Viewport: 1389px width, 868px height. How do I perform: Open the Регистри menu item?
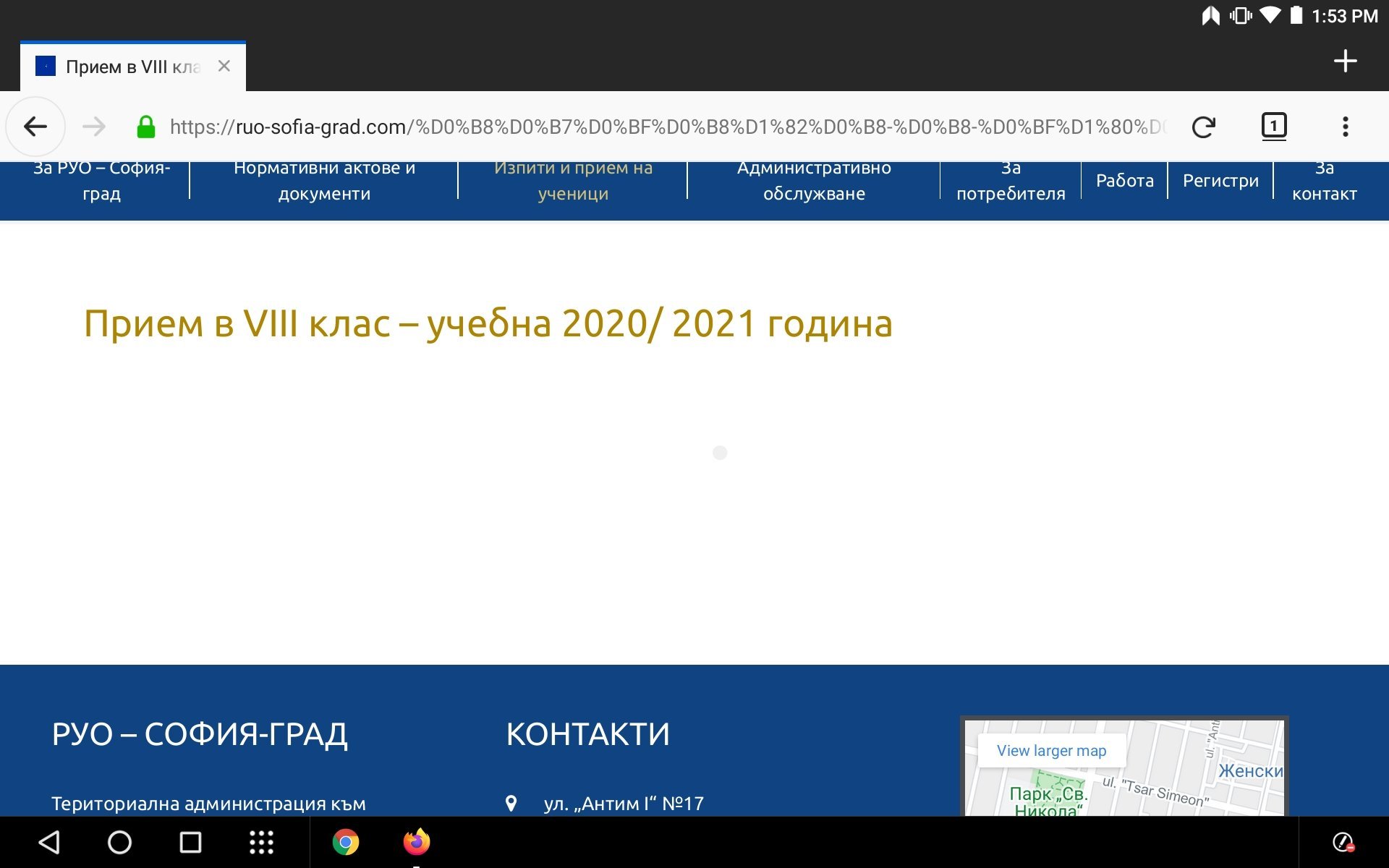click(x=1220, y=181)
